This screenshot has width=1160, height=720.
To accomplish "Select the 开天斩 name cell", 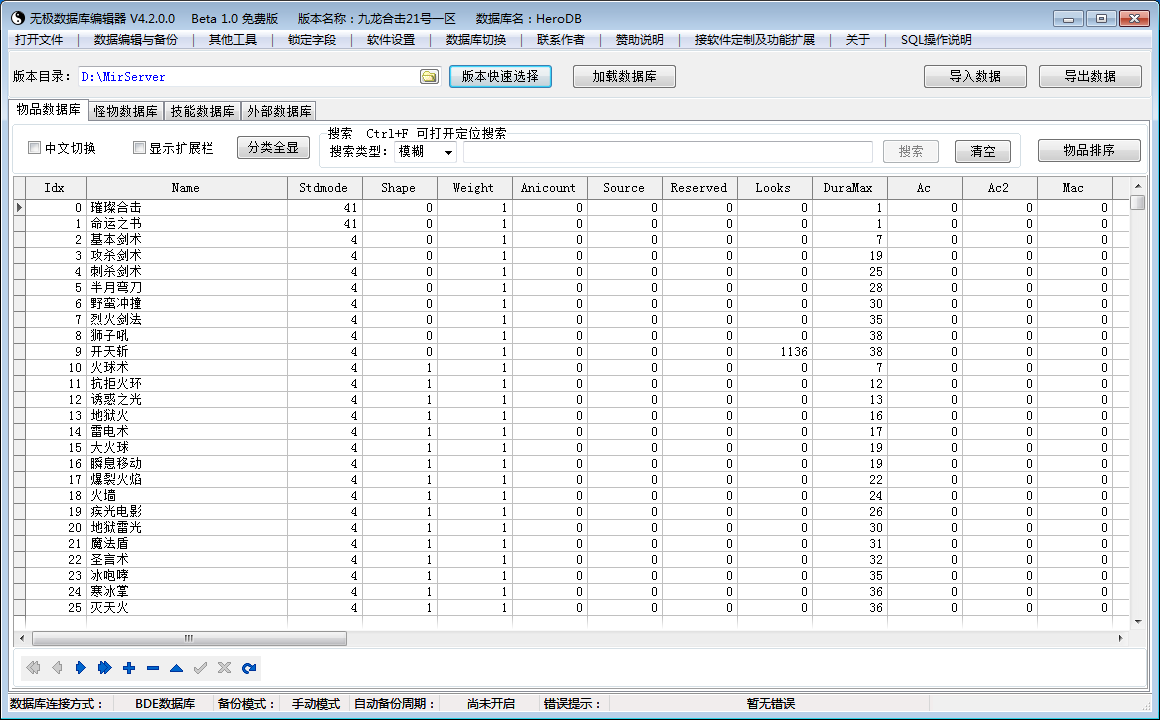I will tap(186, 351).
